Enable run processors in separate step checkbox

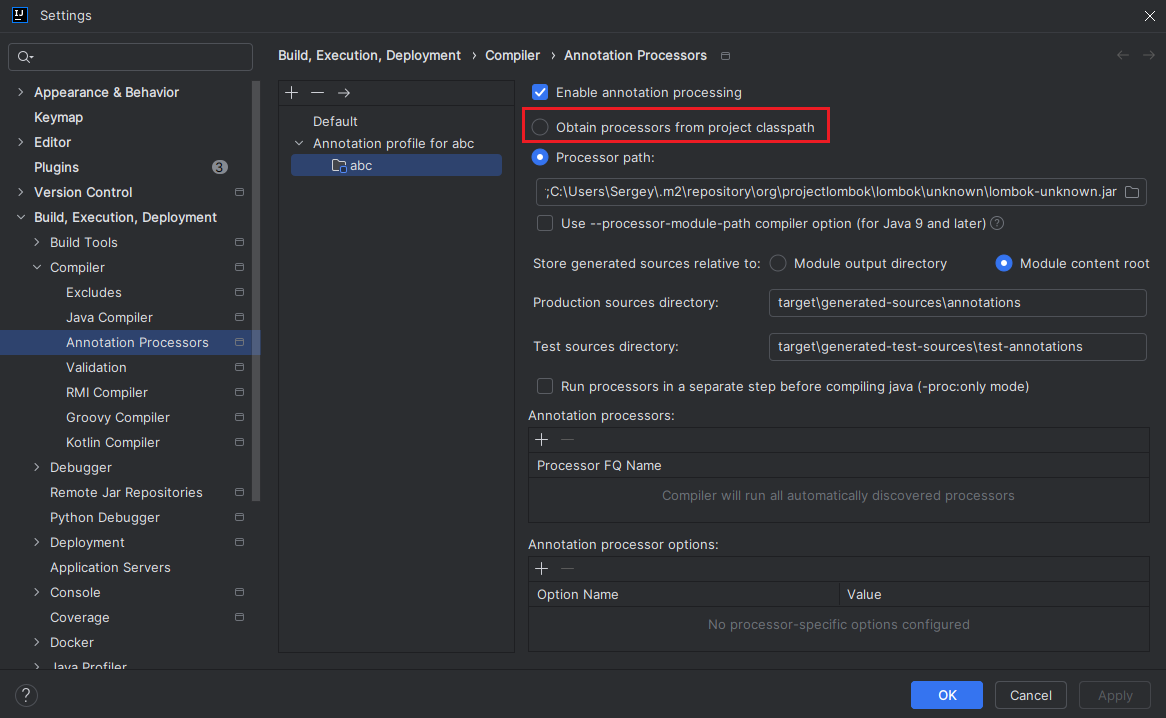[545, 386]
